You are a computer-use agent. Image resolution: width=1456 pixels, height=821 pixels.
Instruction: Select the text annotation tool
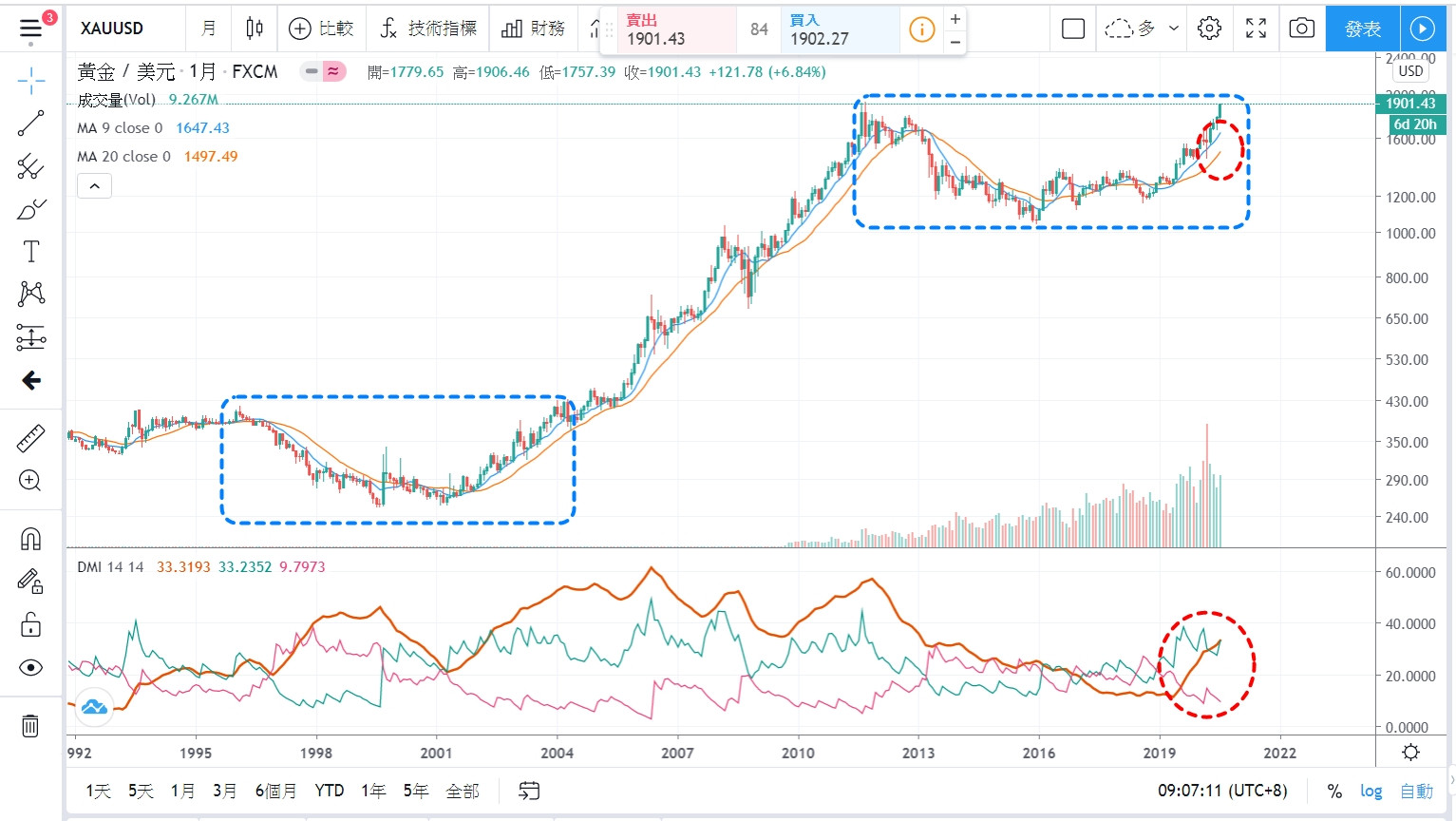(x=30, y=252)
